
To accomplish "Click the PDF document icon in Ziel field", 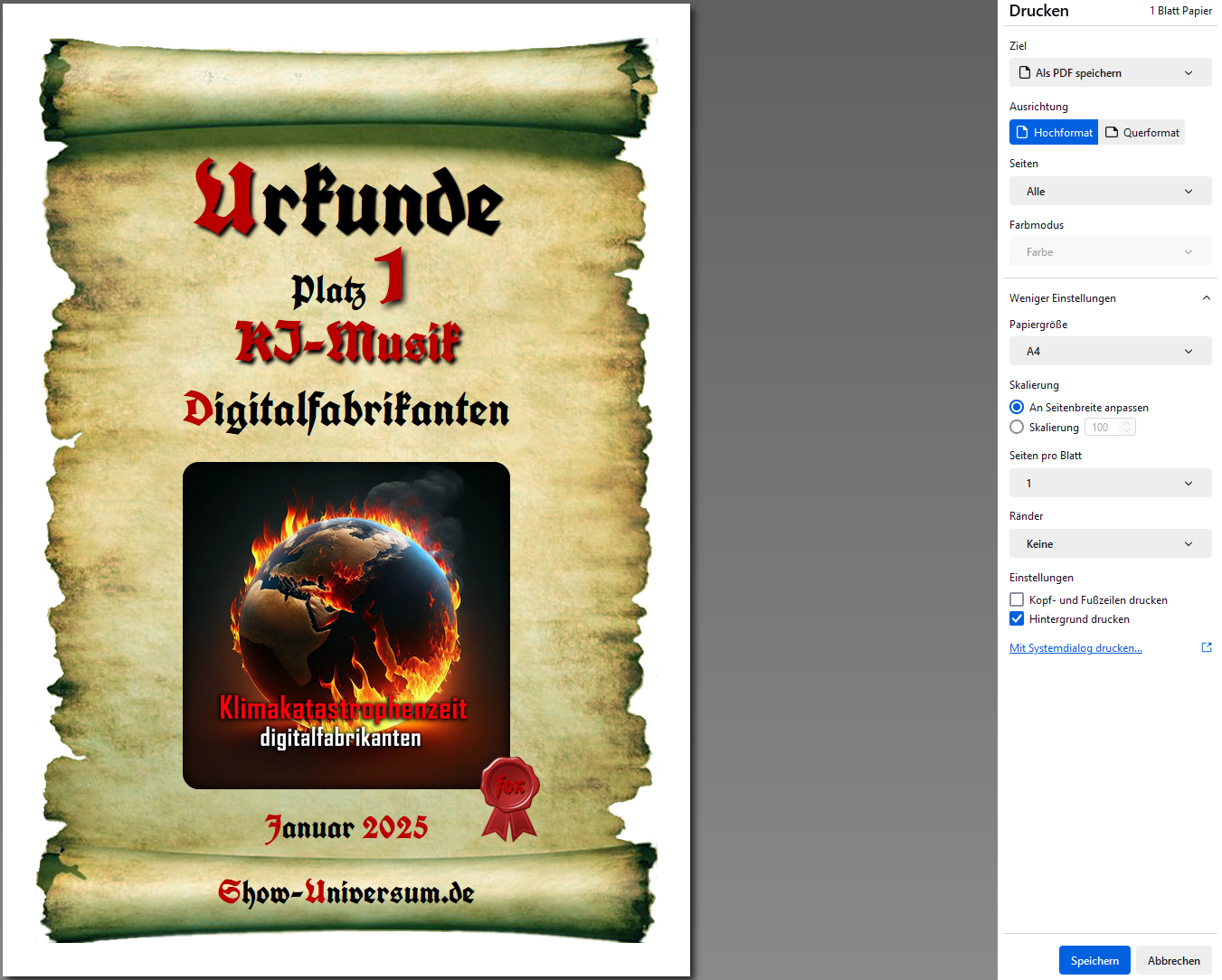I will (1025, 73).
